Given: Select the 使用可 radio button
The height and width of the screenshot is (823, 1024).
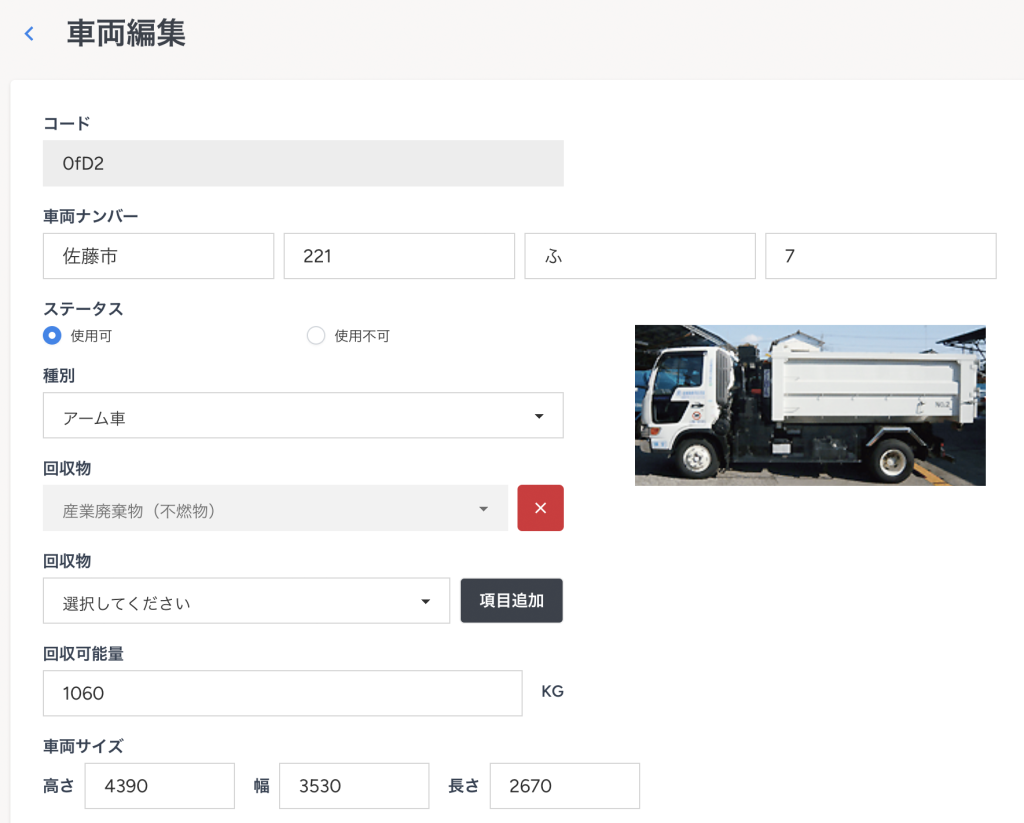Looking at the screenshot, I should [53, 336].
